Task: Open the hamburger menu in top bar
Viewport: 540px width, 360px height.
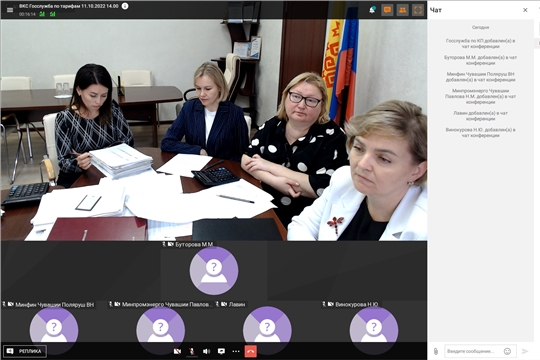Action: click(10, 10)
